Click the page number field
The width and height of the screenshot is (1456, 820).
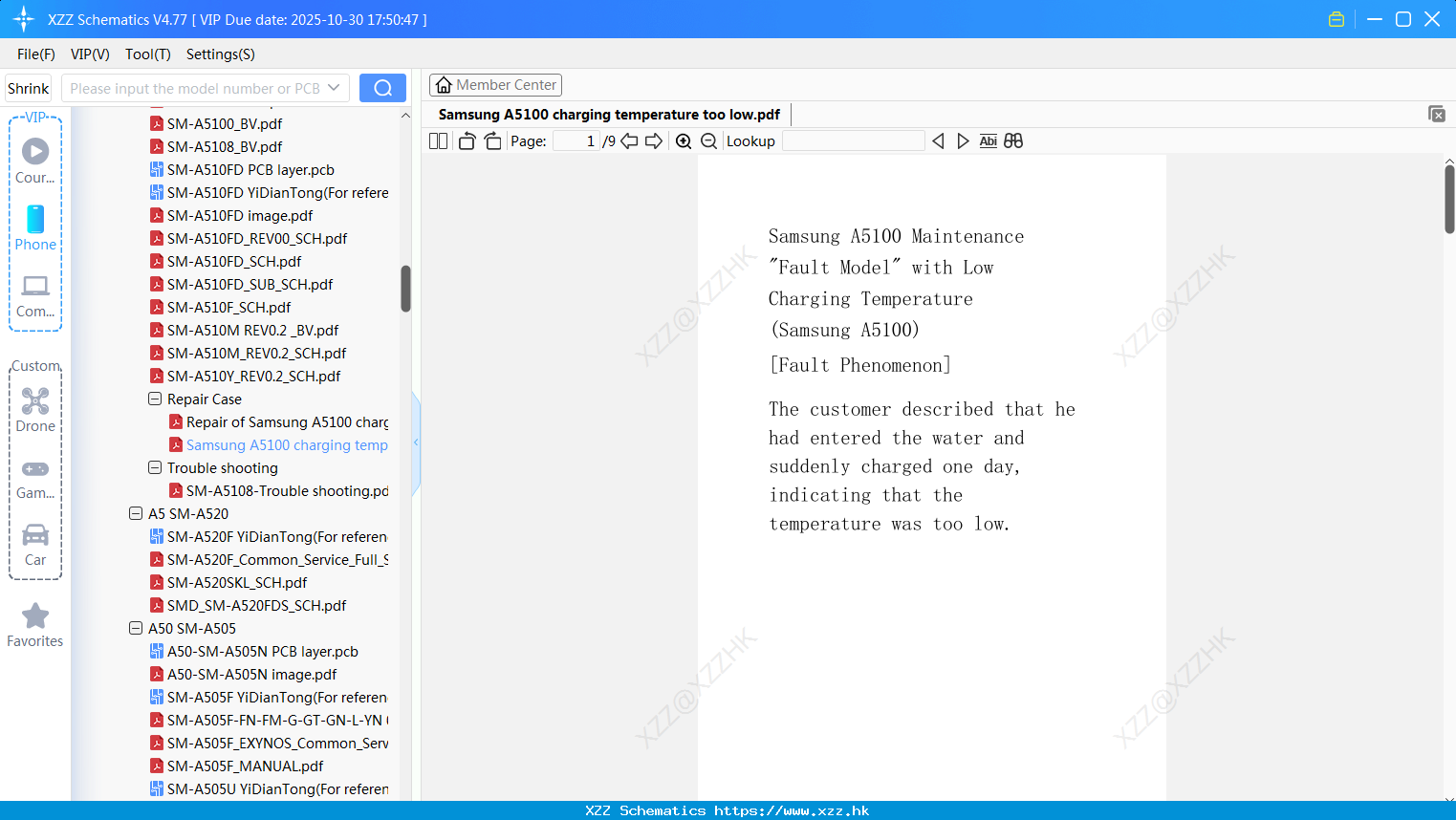click(576, 141)
